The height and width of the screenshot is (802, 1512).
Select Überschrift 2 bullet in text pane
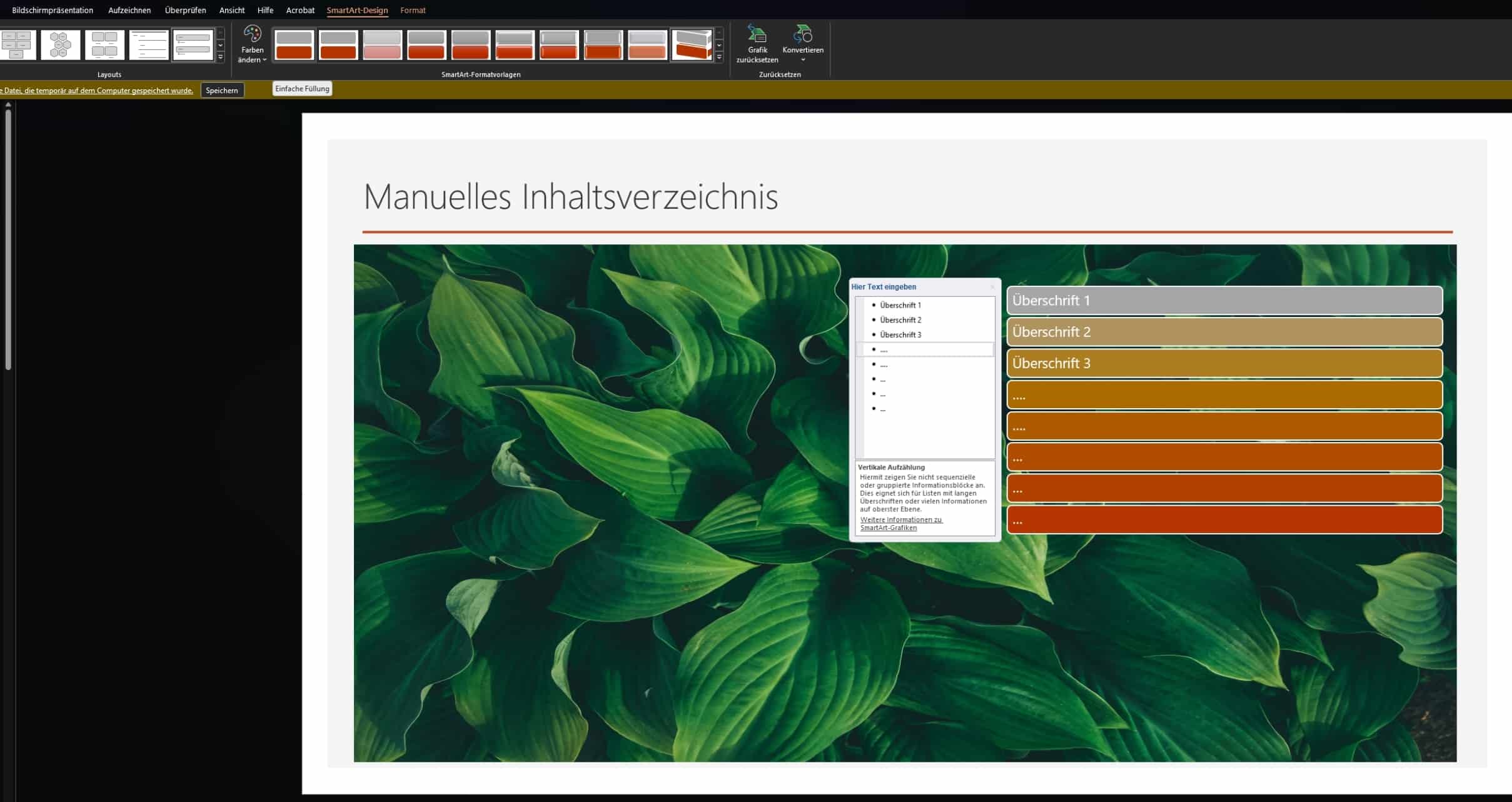tap(900, 320)
